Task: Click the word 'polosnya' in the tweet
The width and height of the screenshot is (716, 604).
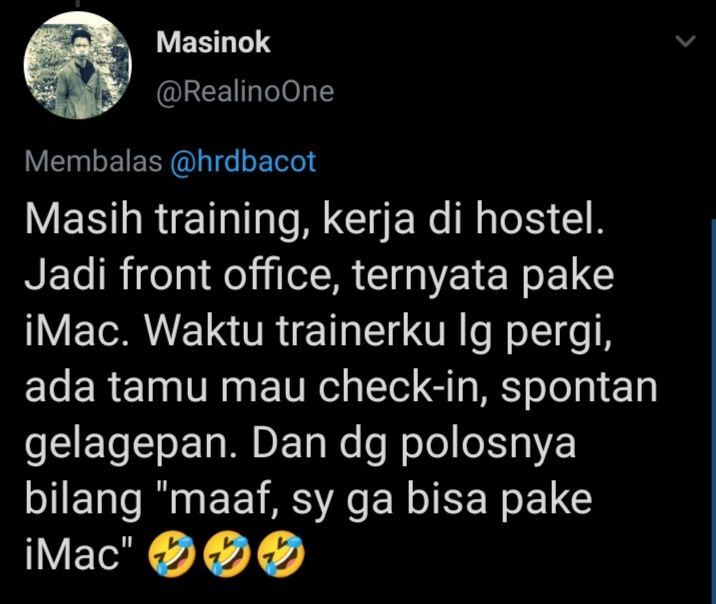Action: (488, 445)
